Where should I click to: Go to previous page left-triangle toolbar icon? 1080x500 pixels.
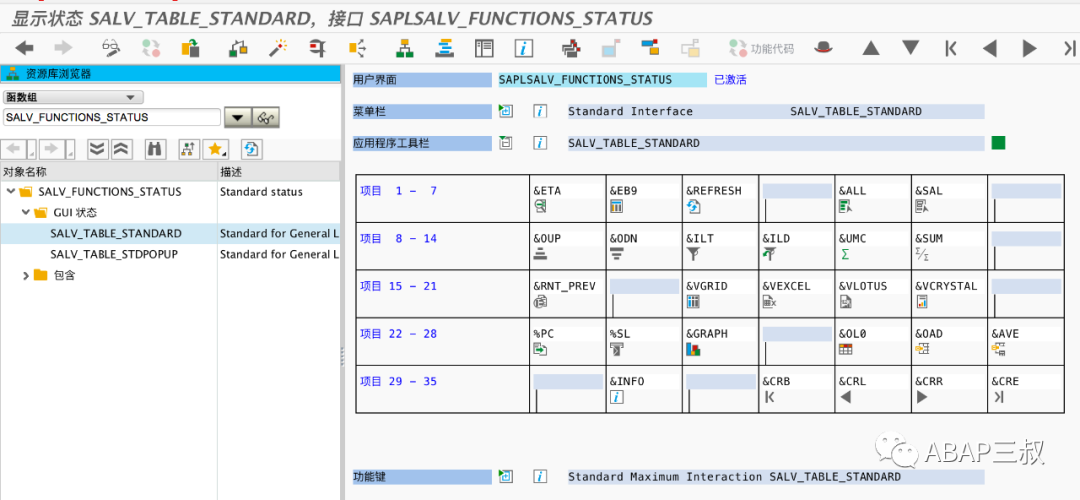[990, 48]
